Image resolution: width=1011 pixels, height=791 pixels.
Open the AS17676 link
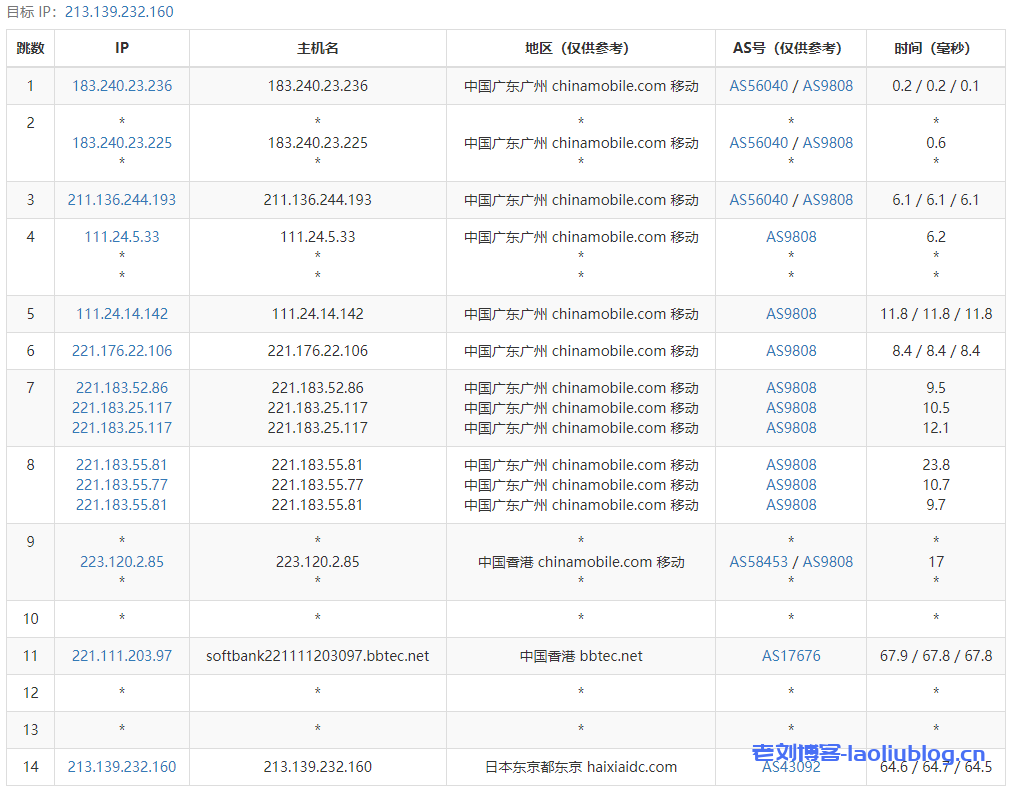tap(791, 656)
